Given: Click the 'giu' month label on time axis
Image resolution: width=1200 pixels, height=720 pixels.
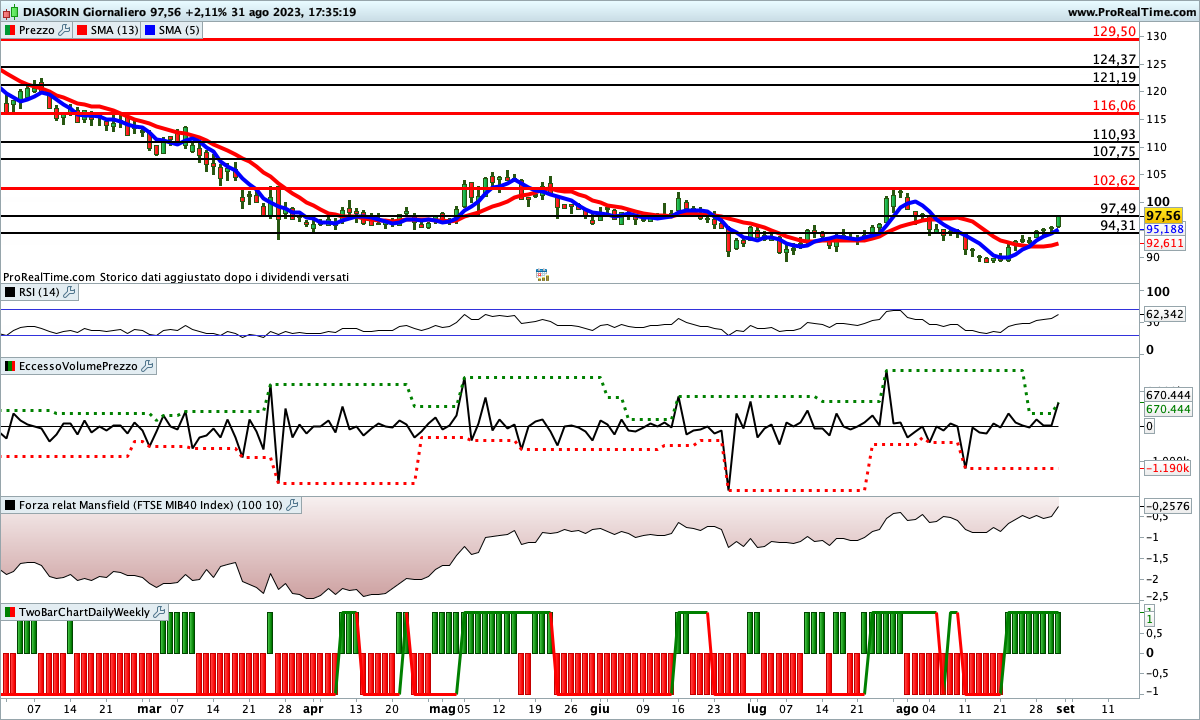Looking at the screenshot, I should 600,708.
